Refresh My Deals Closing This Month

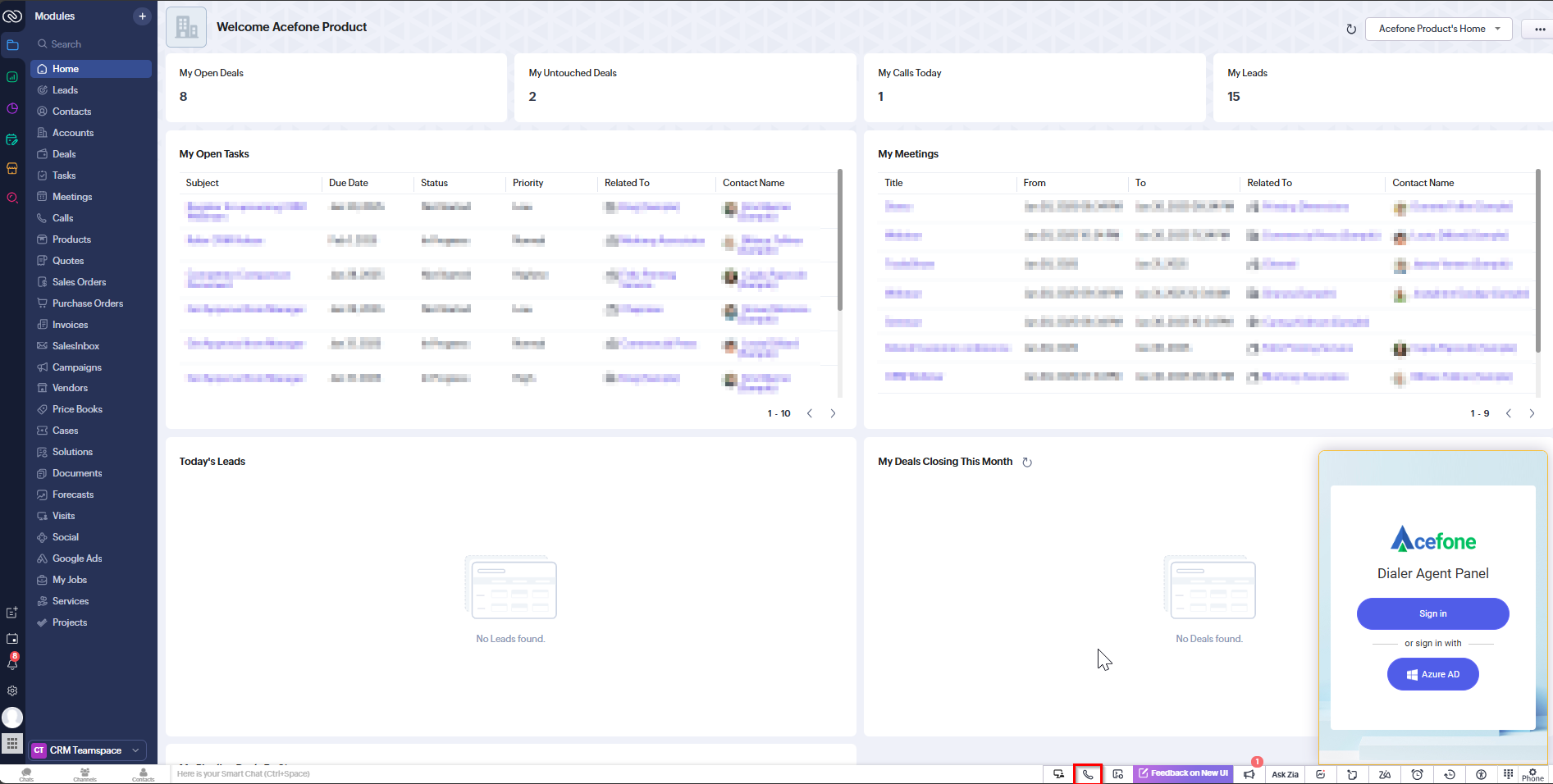coord(1027,463)
